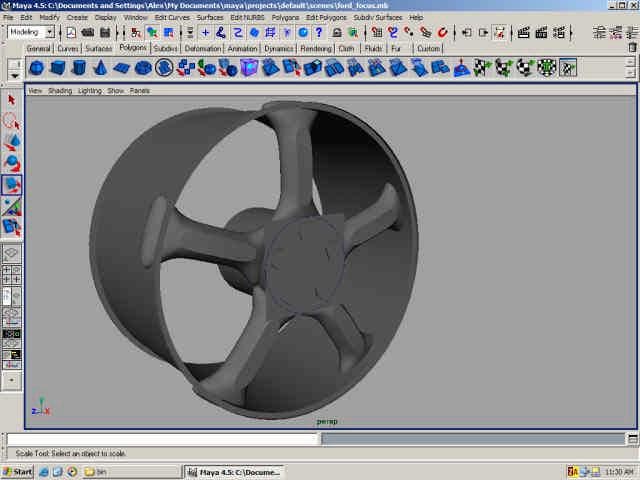Click the shelf trash can icon
This screenshot has width=640, height=480.
(631, 47)
